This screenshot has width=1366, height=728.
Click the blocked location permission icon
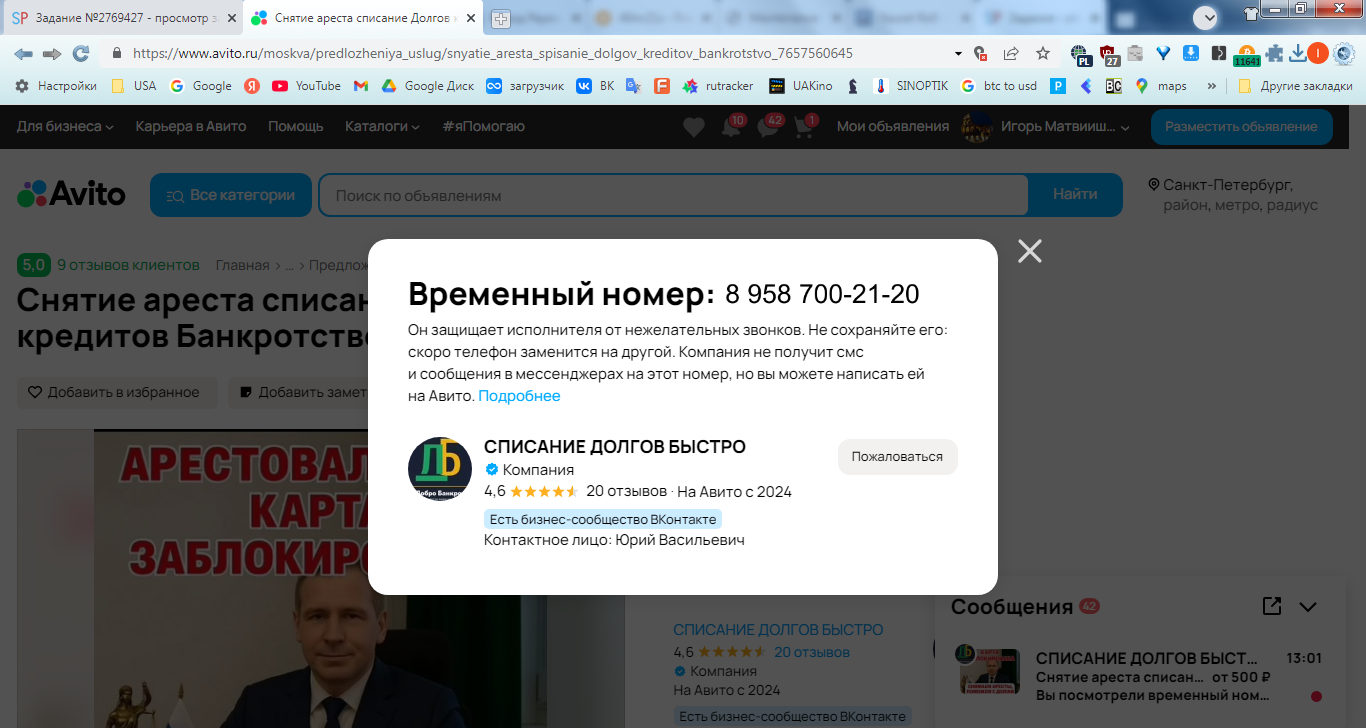tap(980, 53)
